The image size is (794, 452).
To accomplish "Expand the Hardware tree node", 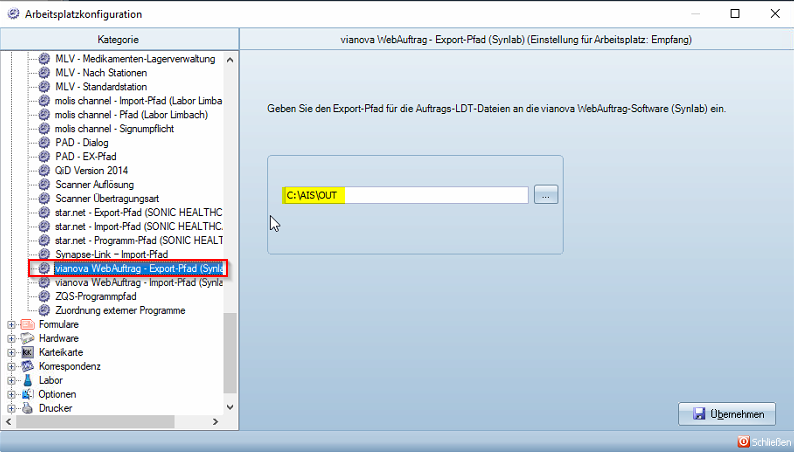I will 11,339.
